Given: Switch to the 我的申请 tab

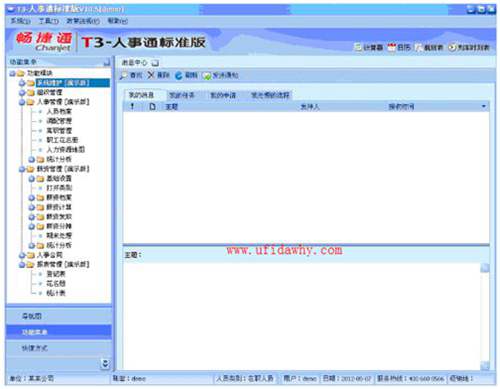Looking at the screenshot, I should pyautogui.click(x=223, y=95).
